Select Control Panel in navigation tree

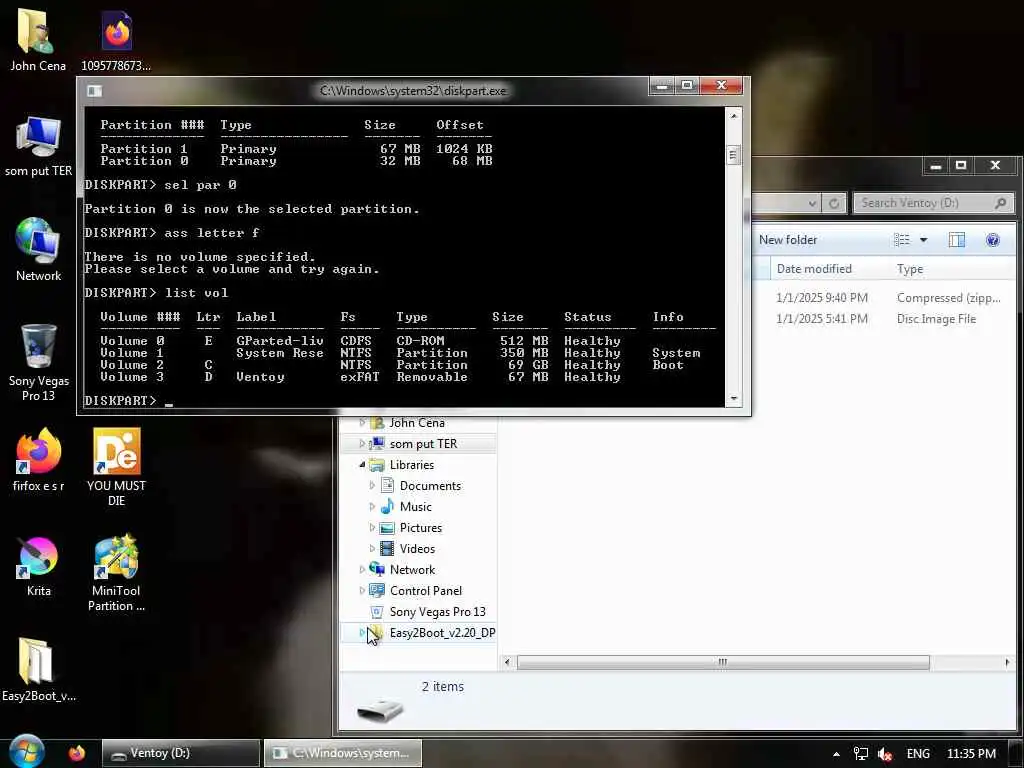[426, 590]
